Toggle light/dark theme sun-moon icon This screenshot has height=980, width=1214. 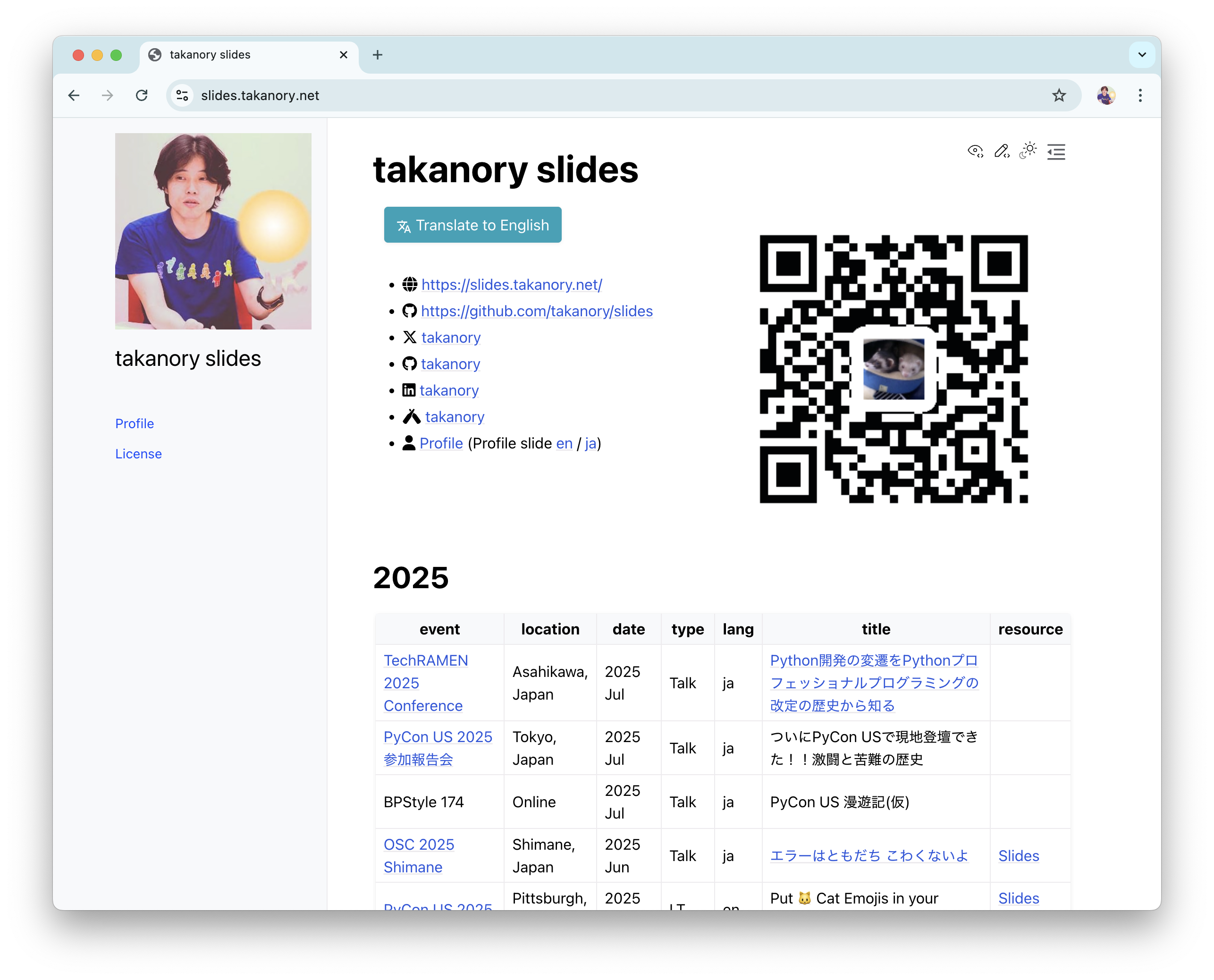click(x=1029, y=151)
